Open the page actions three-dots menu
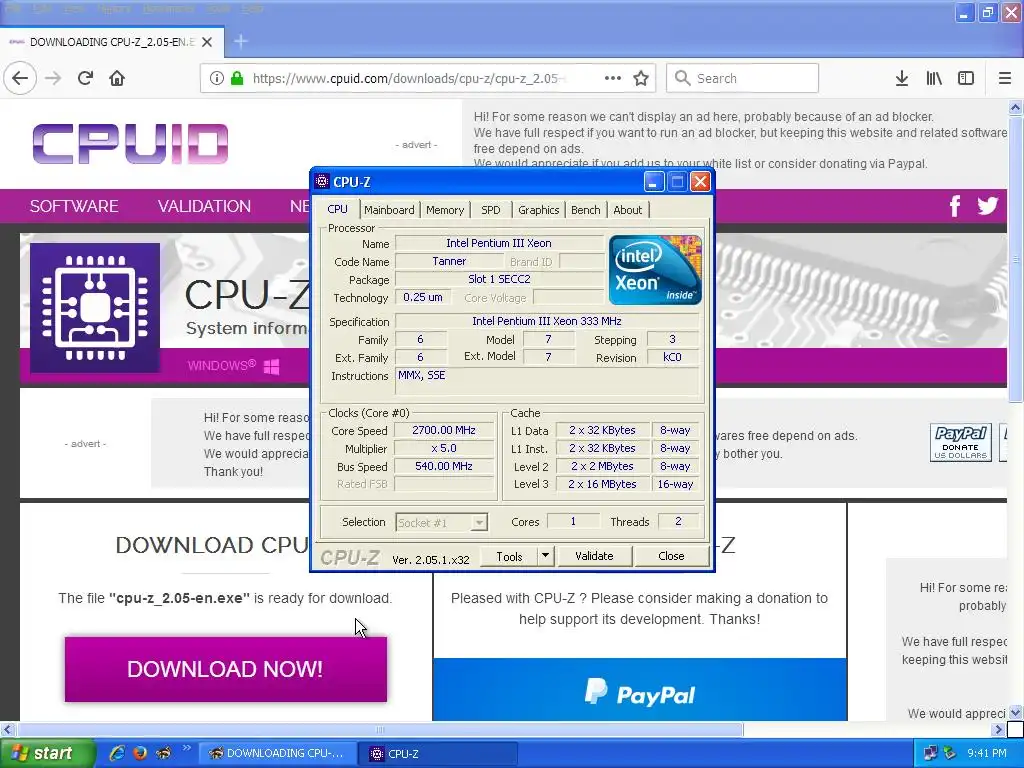The width and height of the screenshot is (1024, 768). click(613, 78)
